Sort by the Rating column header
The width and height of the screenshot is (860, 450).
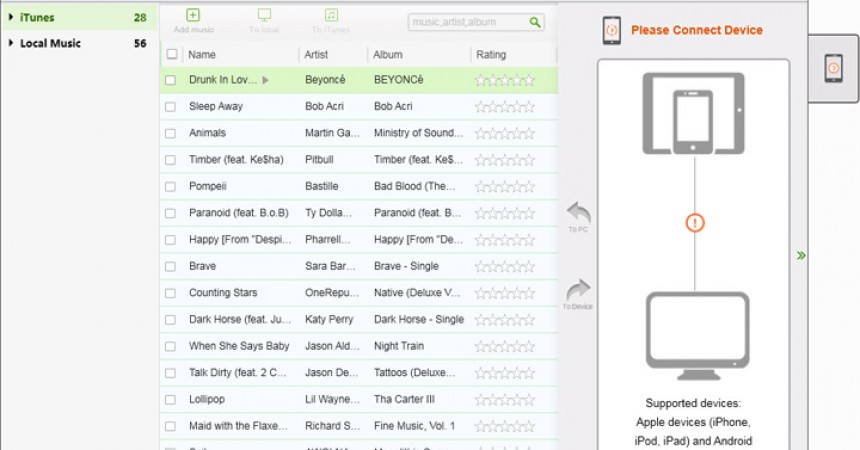coord(491,54)
